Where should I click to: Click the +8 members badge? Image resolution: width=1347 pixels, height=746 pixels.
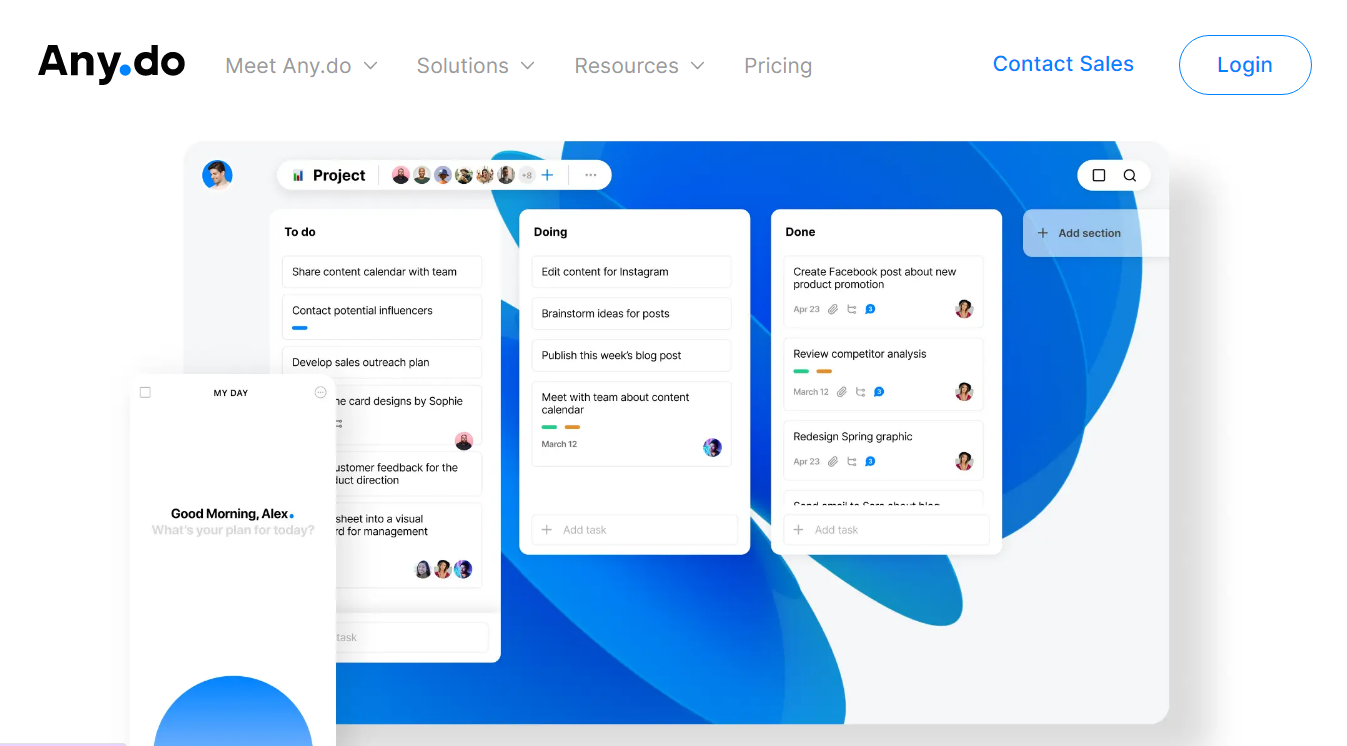click(x=527, y=175)
